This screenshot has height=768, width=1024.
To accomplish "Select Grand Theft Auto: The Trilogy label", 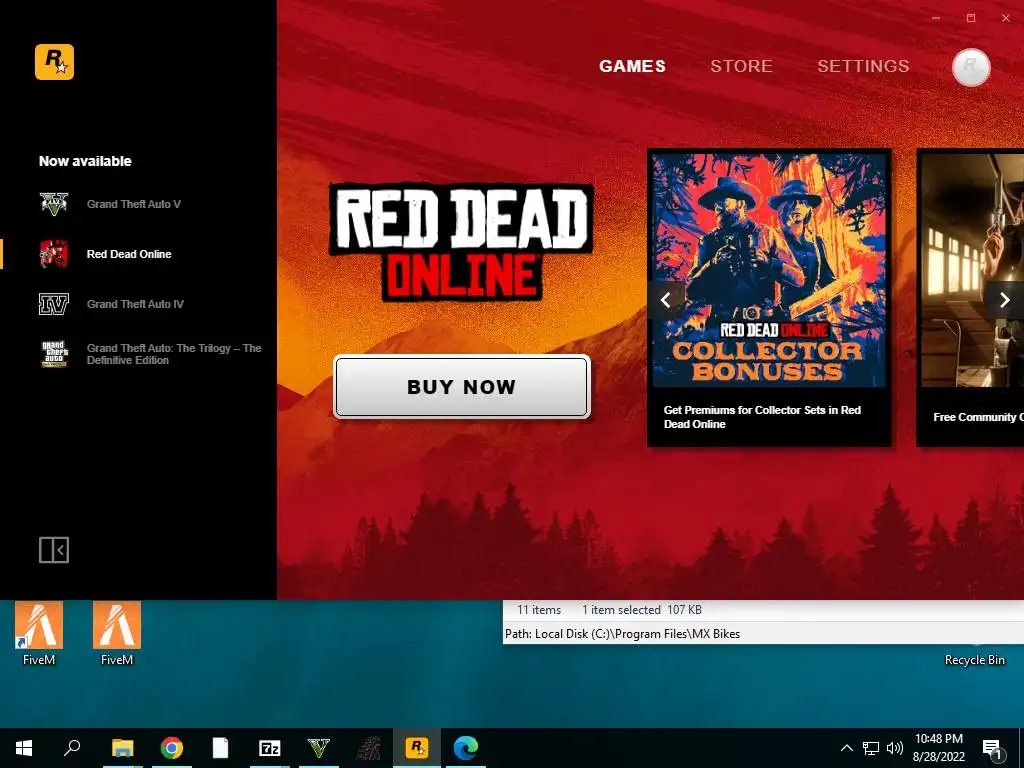I will (174, 354).
